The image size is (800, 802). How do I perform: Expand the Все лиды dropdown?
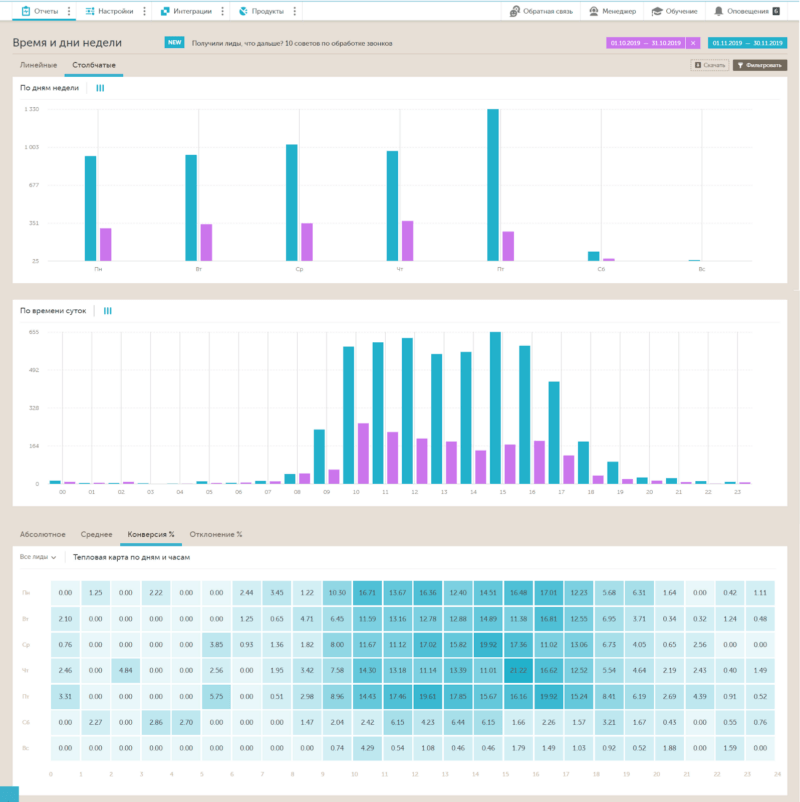(38, 557)
